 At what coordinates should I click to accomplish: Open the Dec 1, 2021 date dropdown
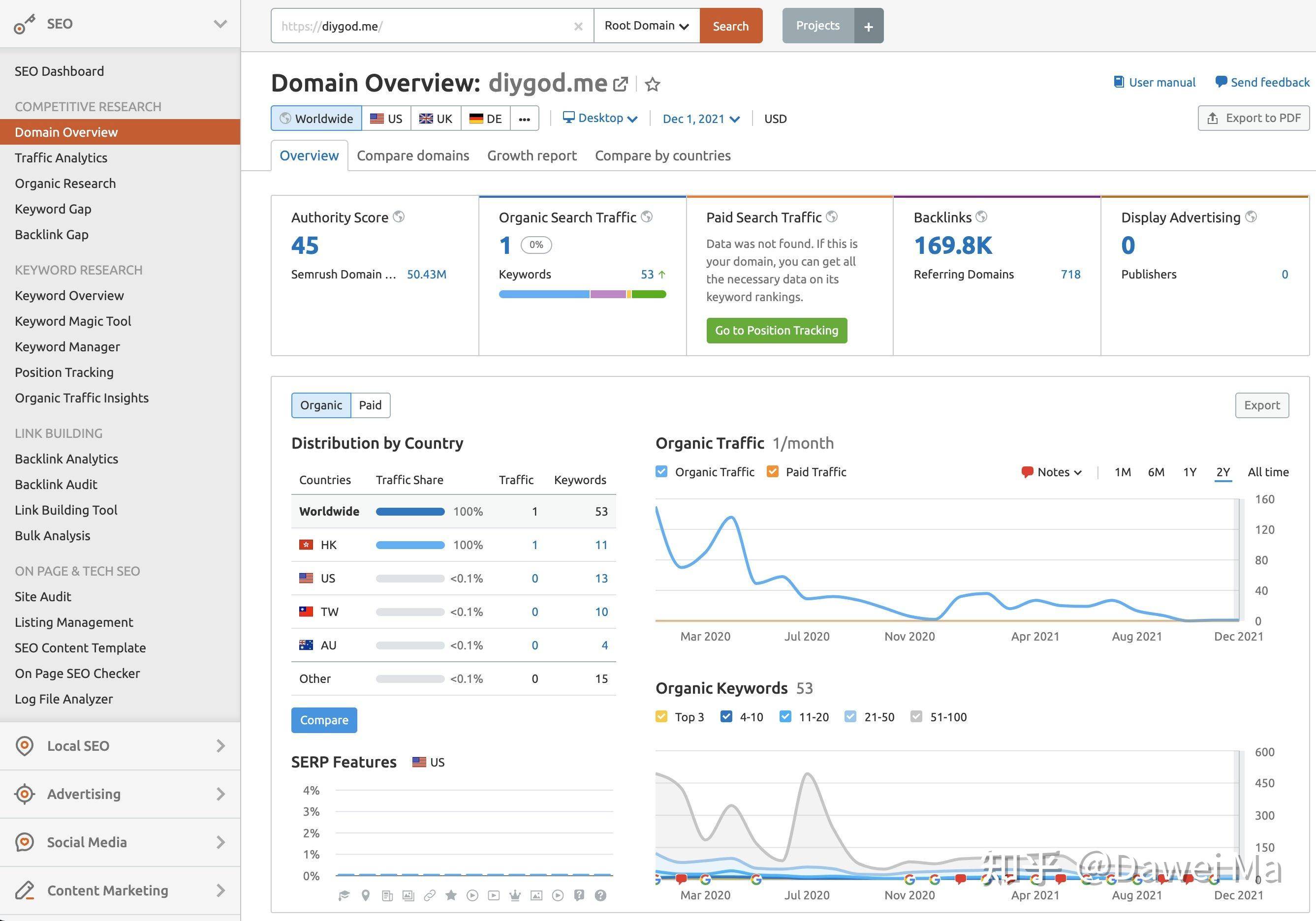[701, 119]
